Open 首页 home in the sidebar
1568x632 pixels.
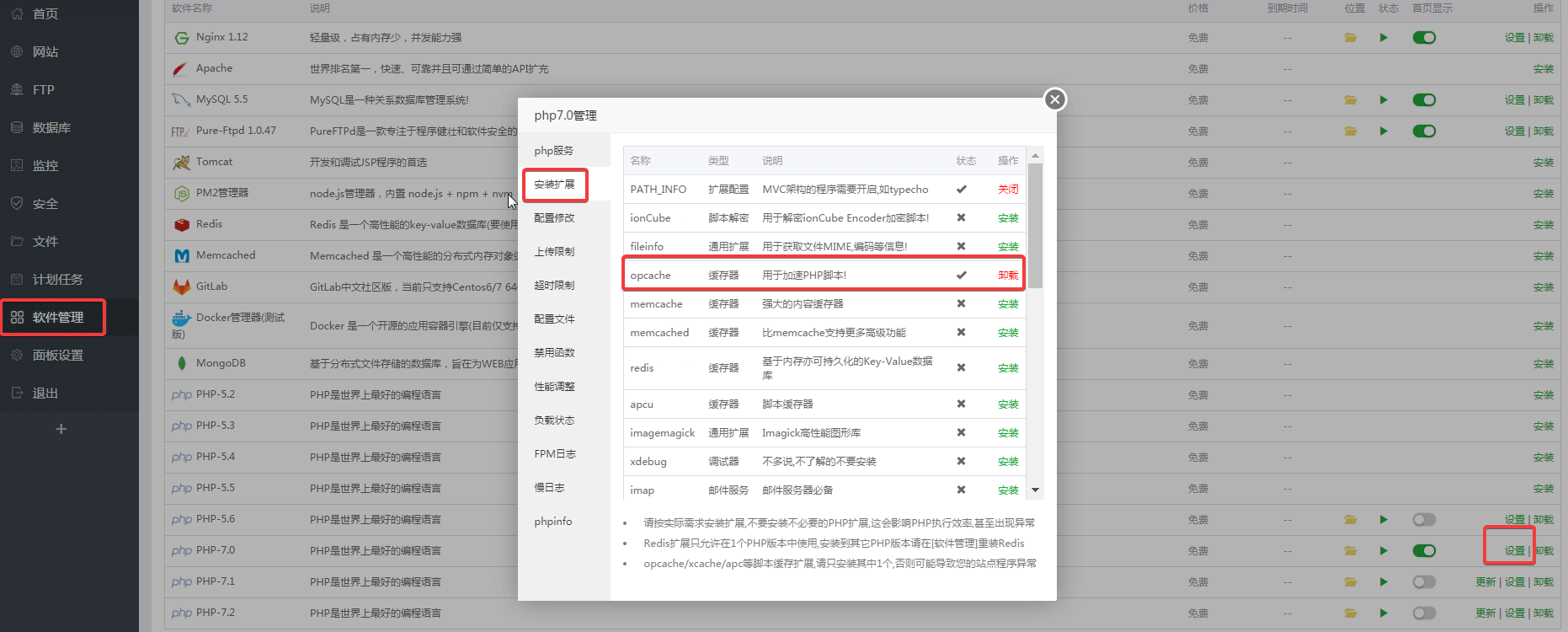pos(45,14)
